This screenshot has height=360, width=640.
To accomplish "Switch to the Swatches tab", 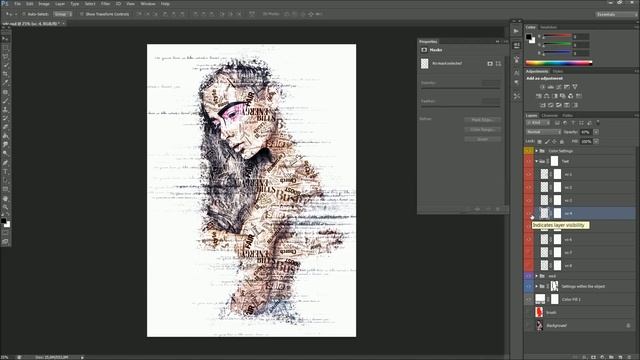I will coord(549,27).
